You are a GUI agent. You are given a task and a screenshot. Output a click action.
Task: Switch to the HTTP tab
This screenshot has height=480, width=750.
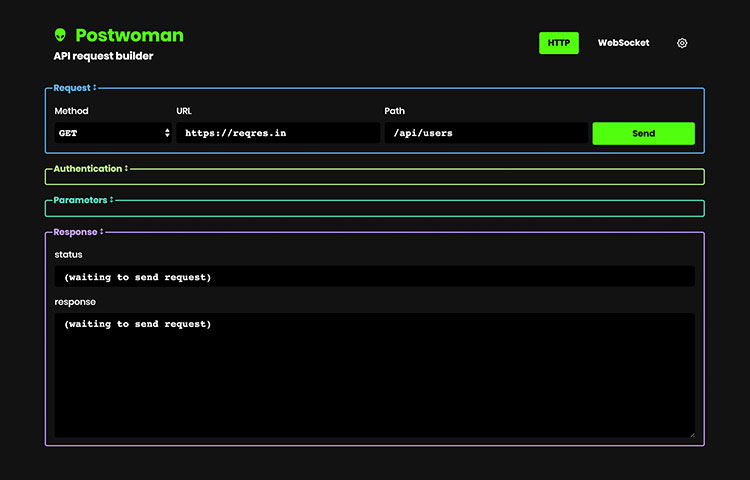point(558,43)
